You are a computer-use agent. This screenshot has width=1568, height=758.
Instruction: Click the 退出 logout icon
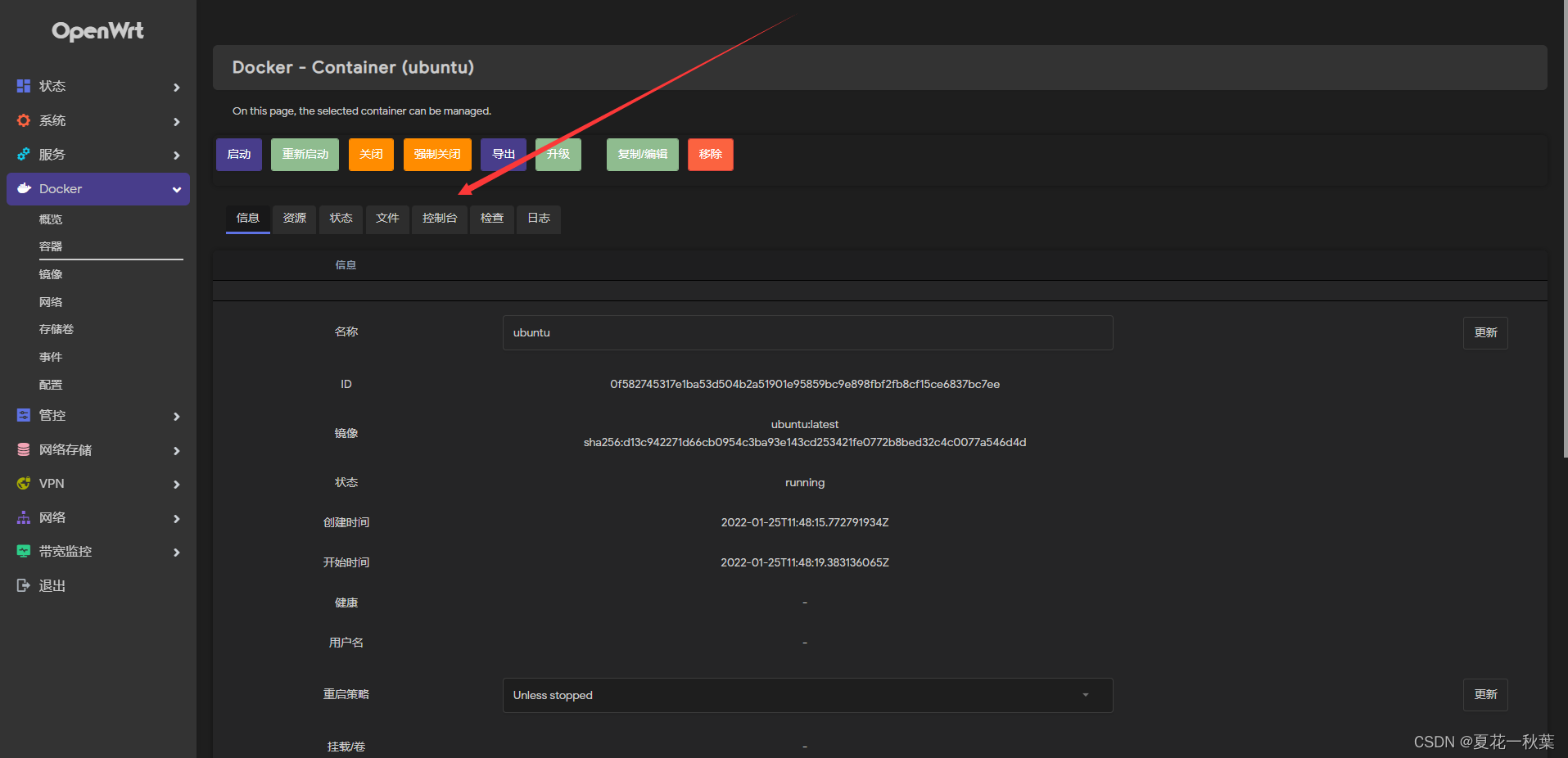pyautogui.click(x=24, y=585)
